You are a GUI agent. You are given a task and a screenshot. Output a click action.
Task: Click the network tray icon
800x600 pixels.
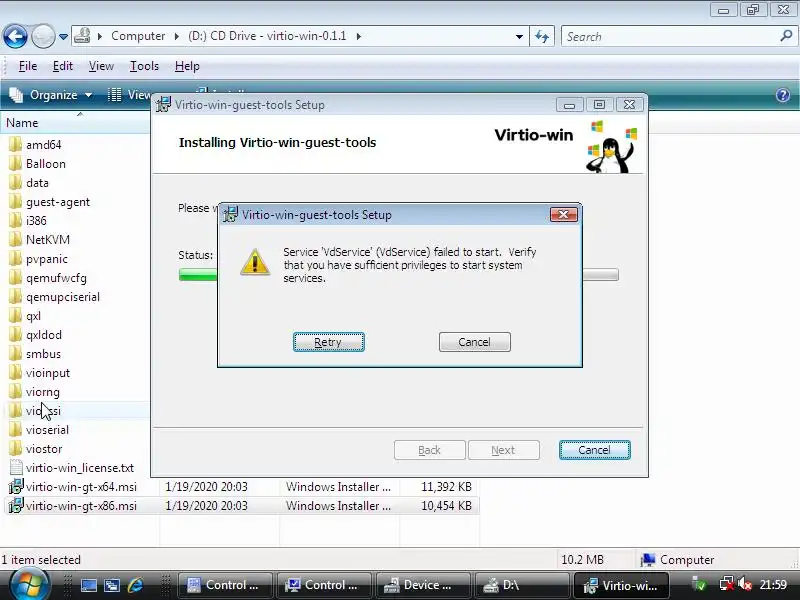tap(727, 584)
